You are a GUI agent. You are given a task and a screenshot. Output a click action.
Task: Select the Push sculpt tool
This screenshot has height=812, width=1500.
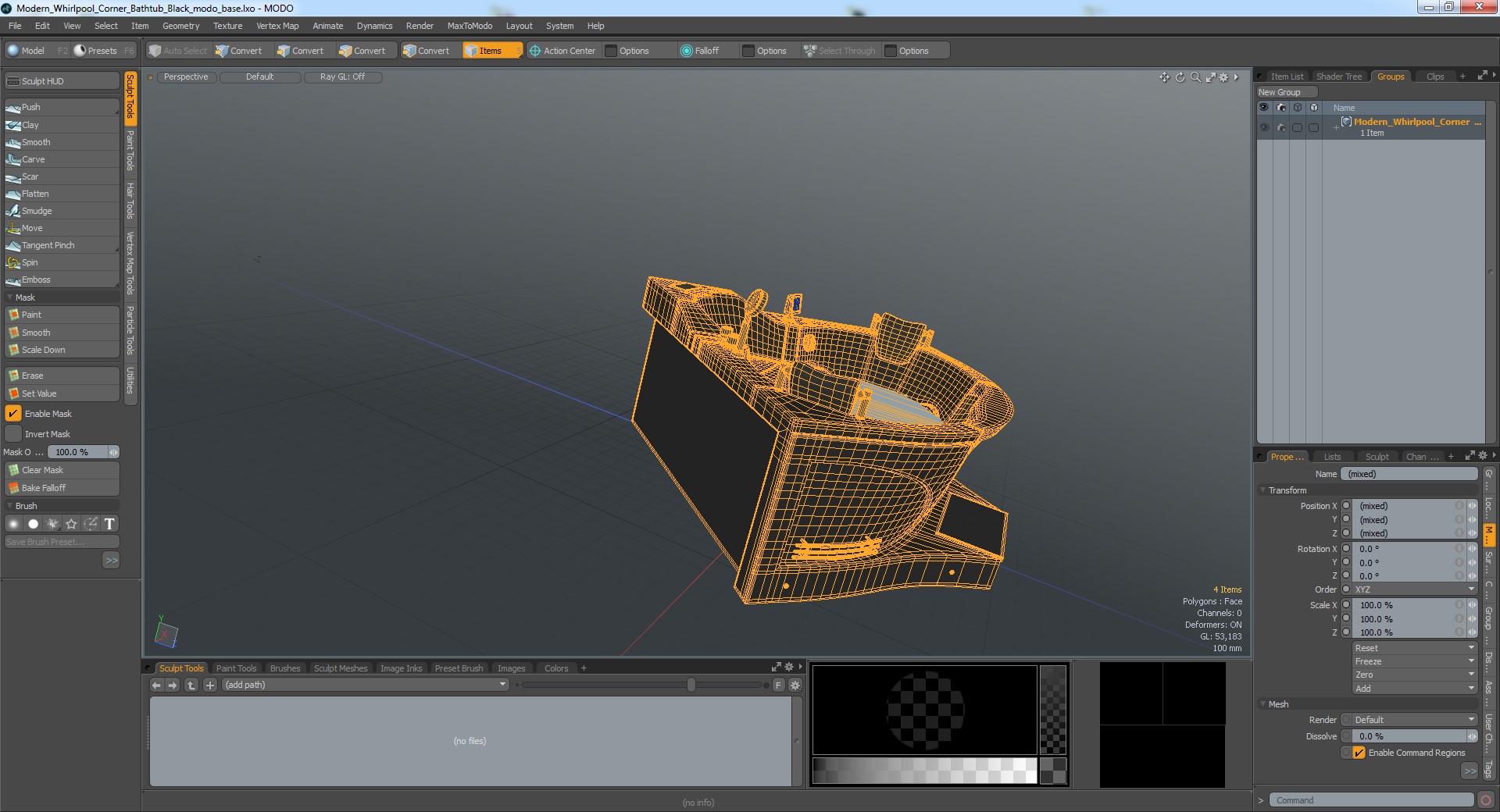coord(62,107)
